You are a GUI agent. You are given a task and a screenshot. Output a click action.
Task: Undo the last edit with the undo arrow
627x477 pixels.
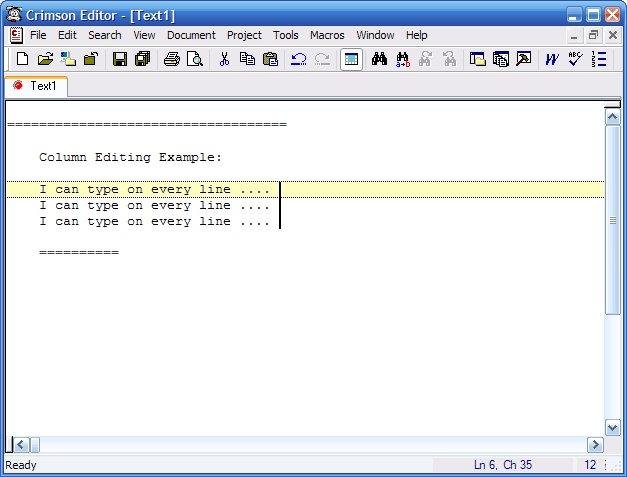click(x=298, y=59)
